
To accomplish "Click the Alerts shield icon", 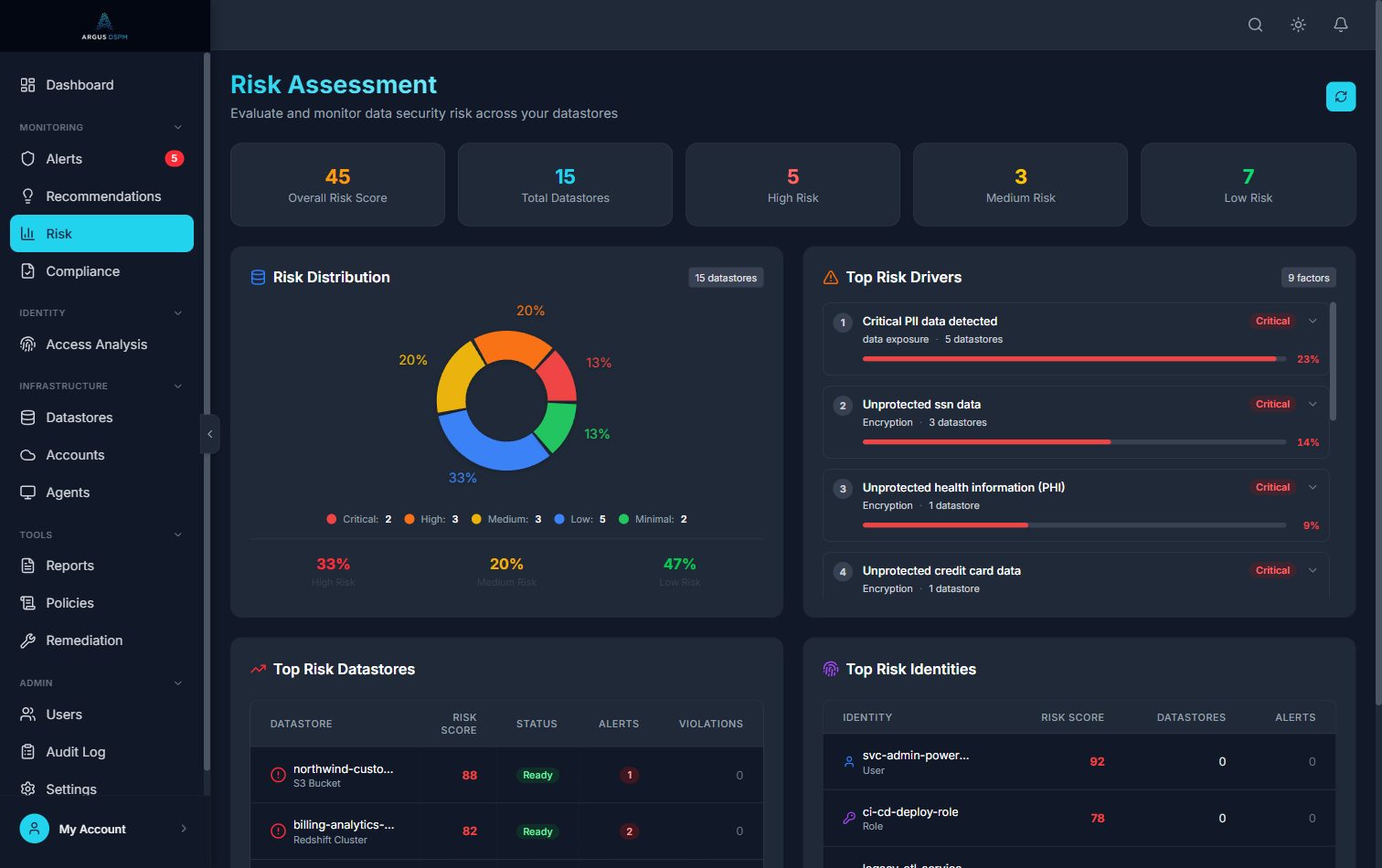I will click(x=27, y=159).
